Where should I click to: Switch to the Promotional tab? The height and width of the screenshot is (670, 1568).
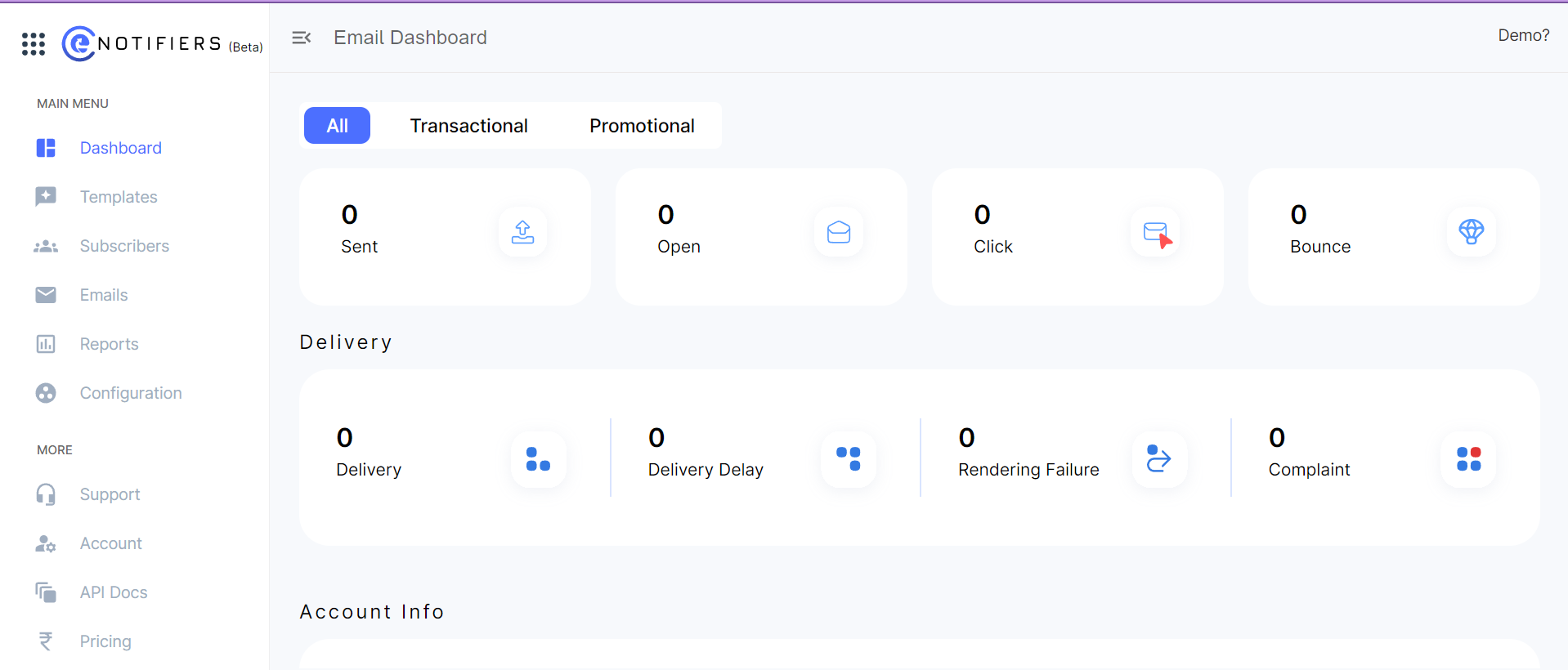pos(642,126)
